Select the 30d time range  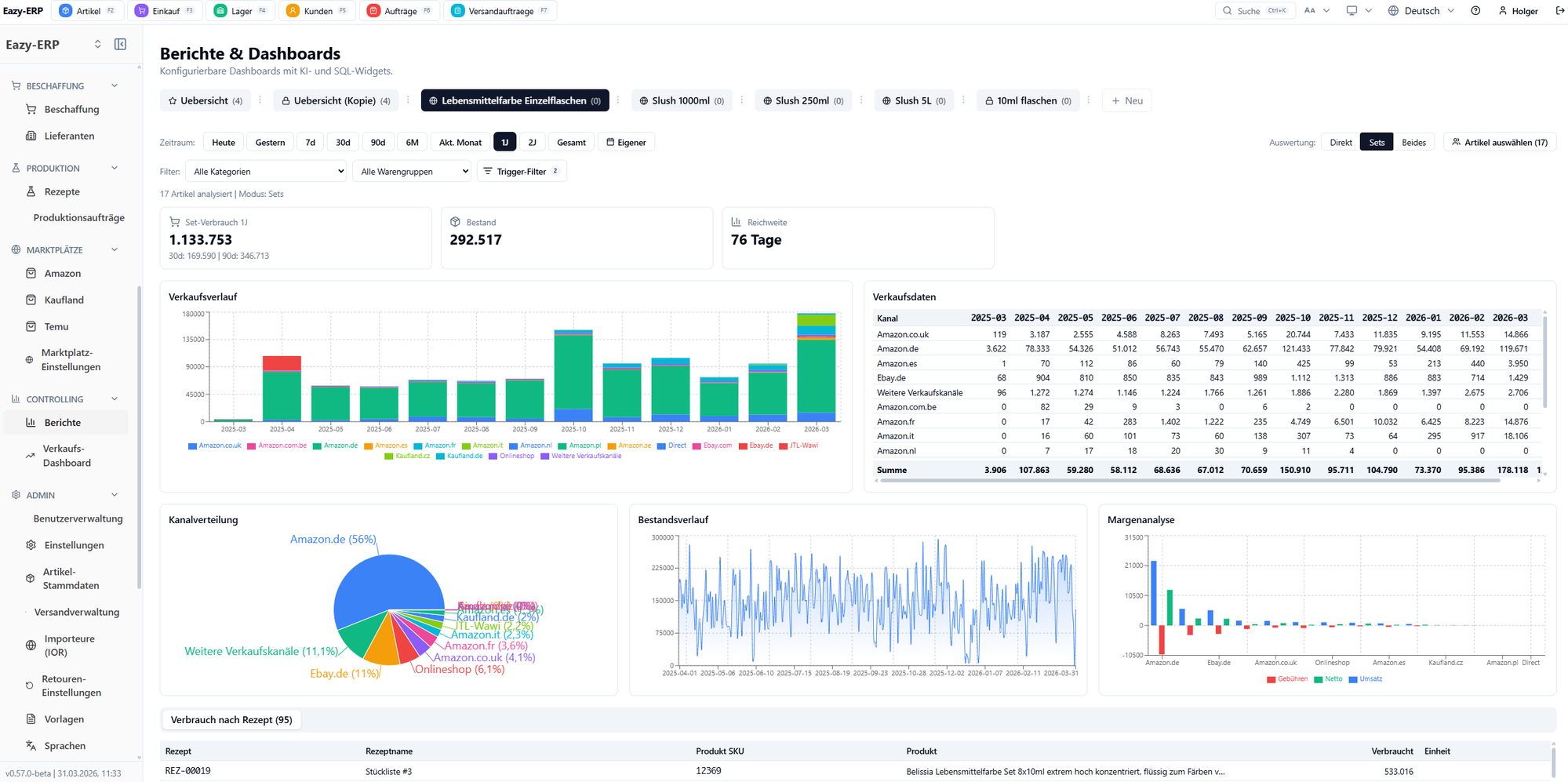[344, 142]
